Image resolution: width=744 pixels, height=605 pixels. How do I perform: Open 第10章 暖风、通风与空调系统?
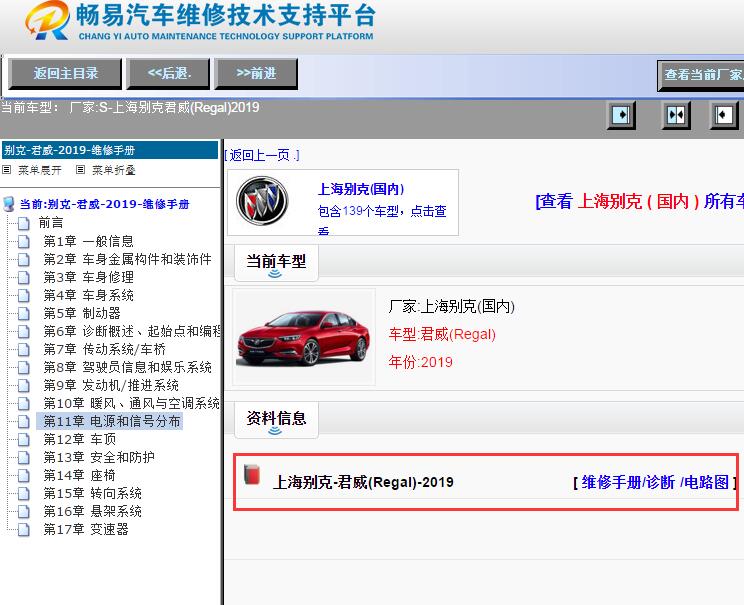pos(131,403)
